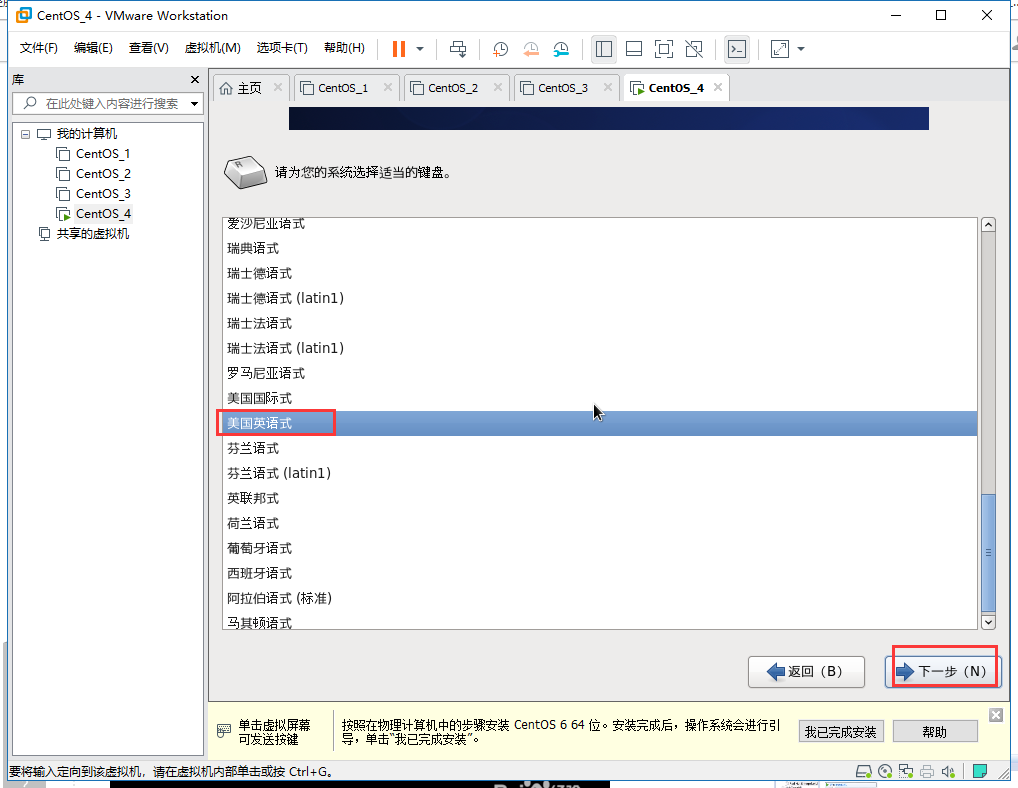The image size is (1018, 788).
Task: Dismiss the yellow install hint bar
Action: 996,715
